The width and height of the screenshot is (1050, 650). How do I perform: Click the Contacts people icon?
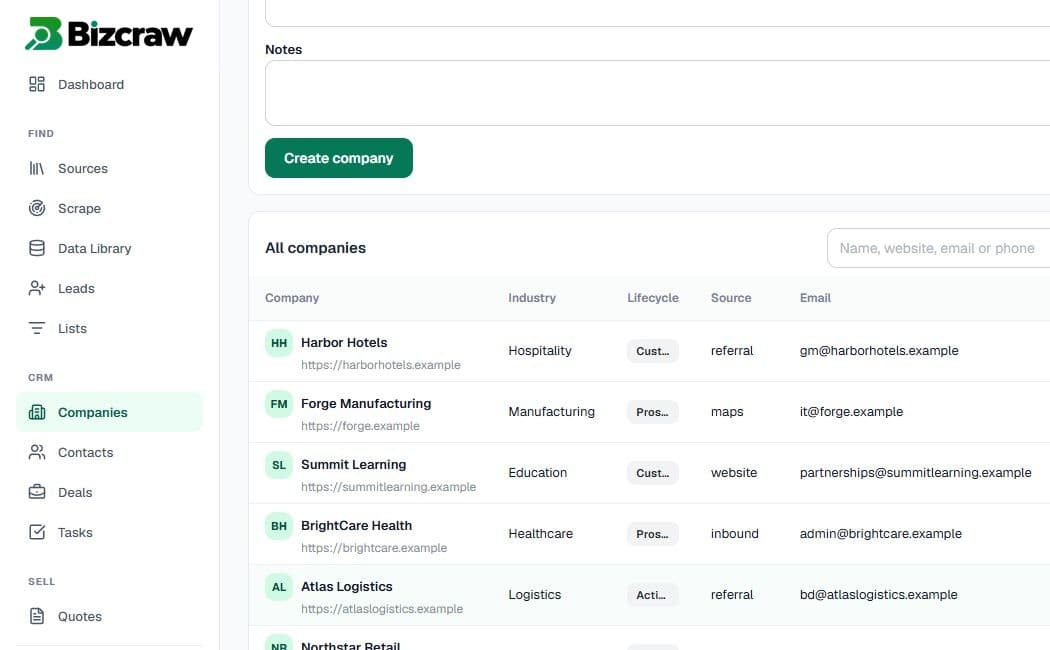tap(37, 453)
